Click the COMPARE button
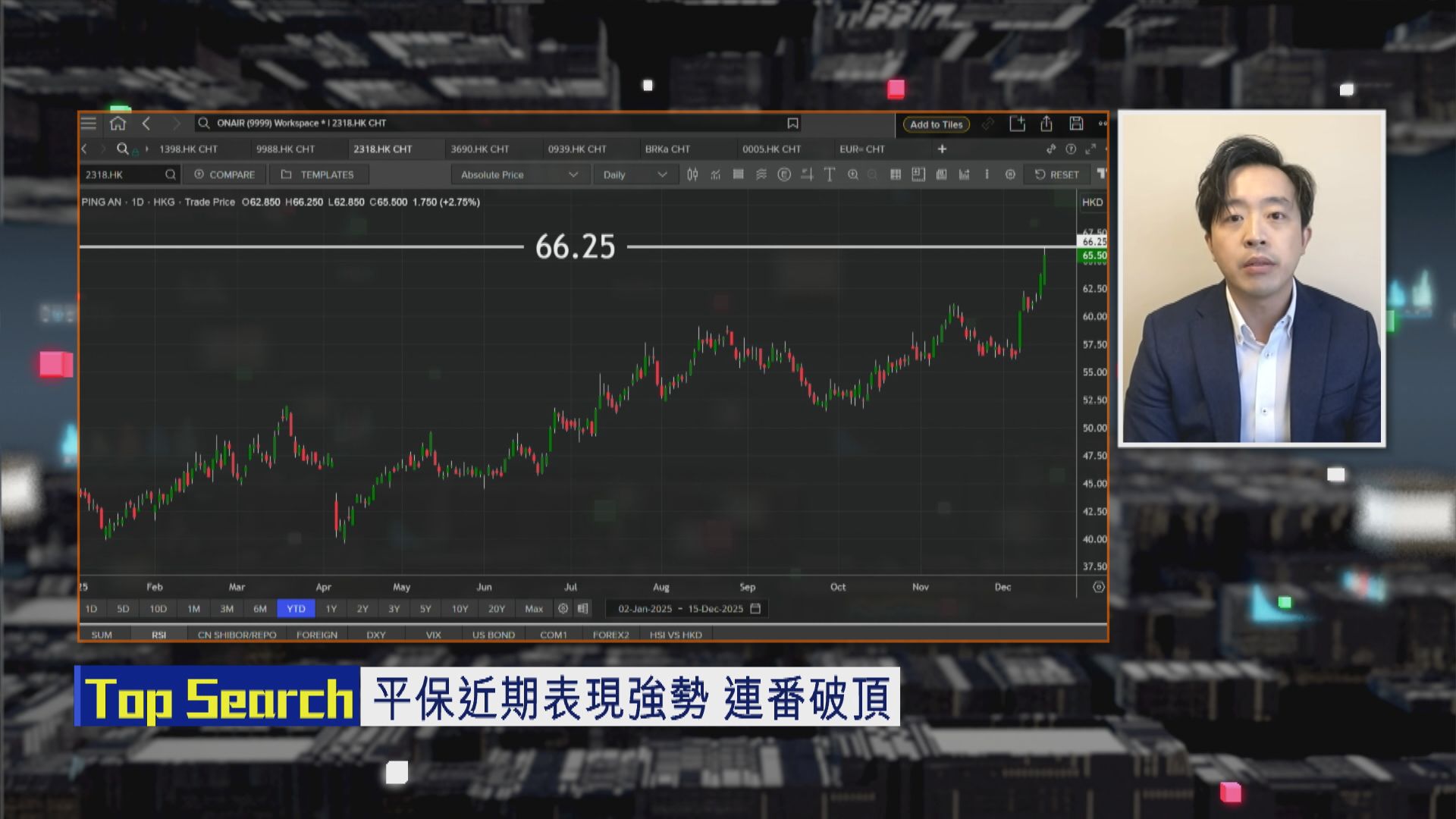The image size is (1456, 819). click(224, 174)
